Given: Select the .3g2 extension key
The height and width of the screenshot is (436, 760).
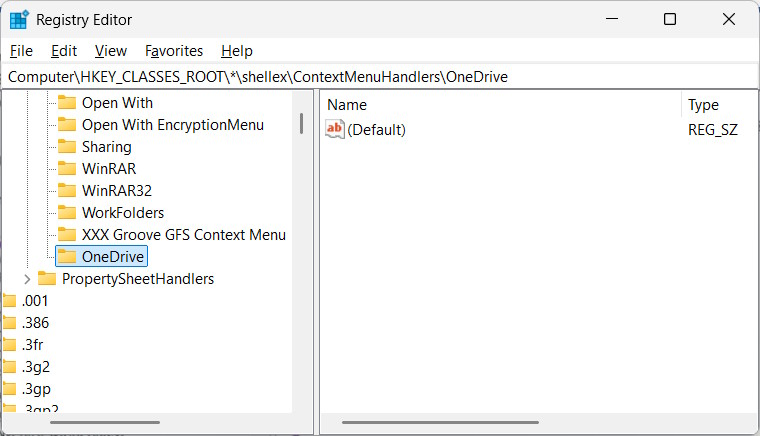Looking at the screenshot, I should click(x=36, y=367).
